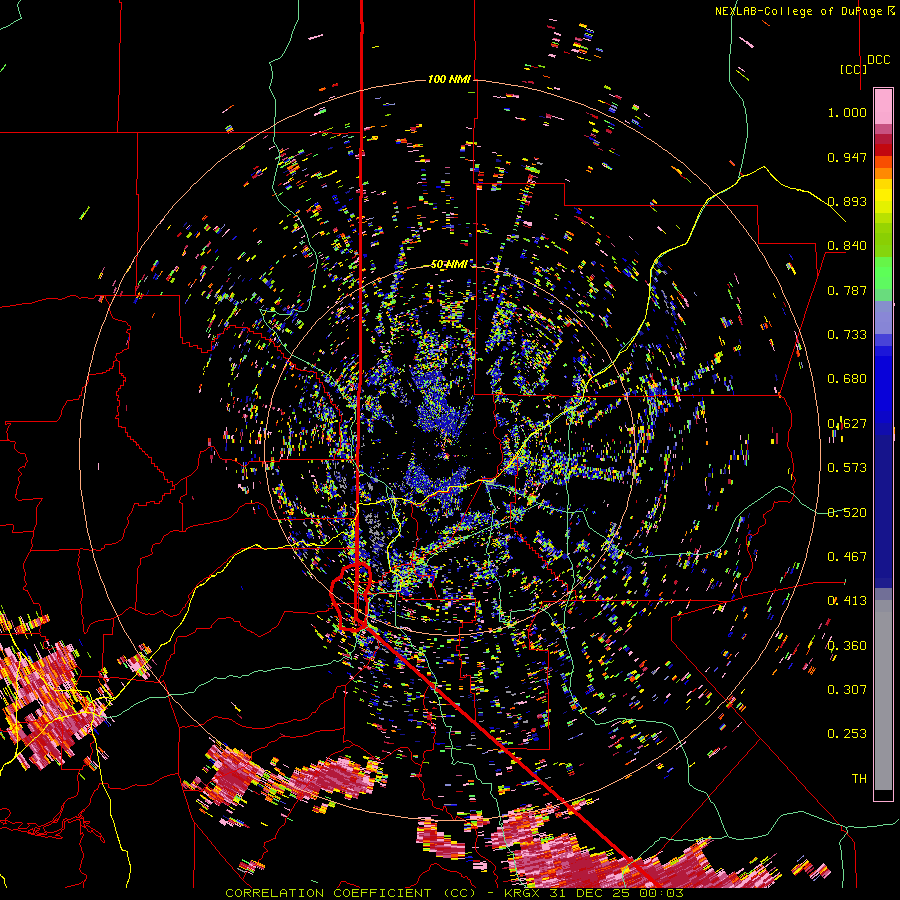900x900 pixels.
Task: Click the bright green segment of color bar
Action: pos(883,273)
